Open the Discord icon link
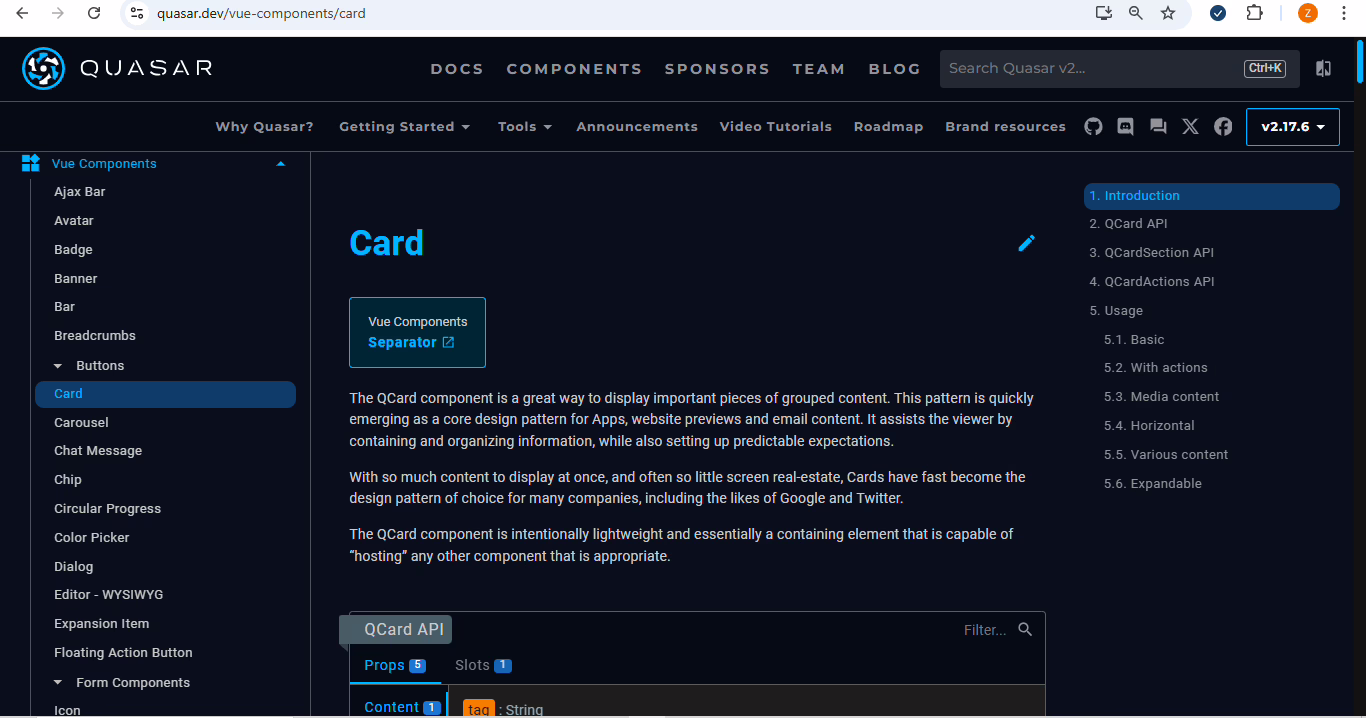The width and height of the screenshot is (1366, 718). [x=1125, y=126]
